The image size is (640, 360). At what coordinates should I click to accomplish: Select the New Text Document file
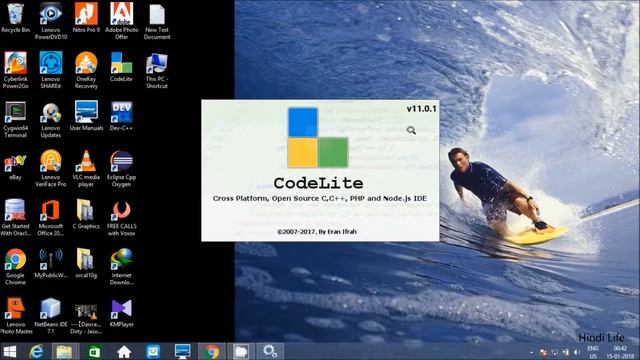tap(157, 21)
